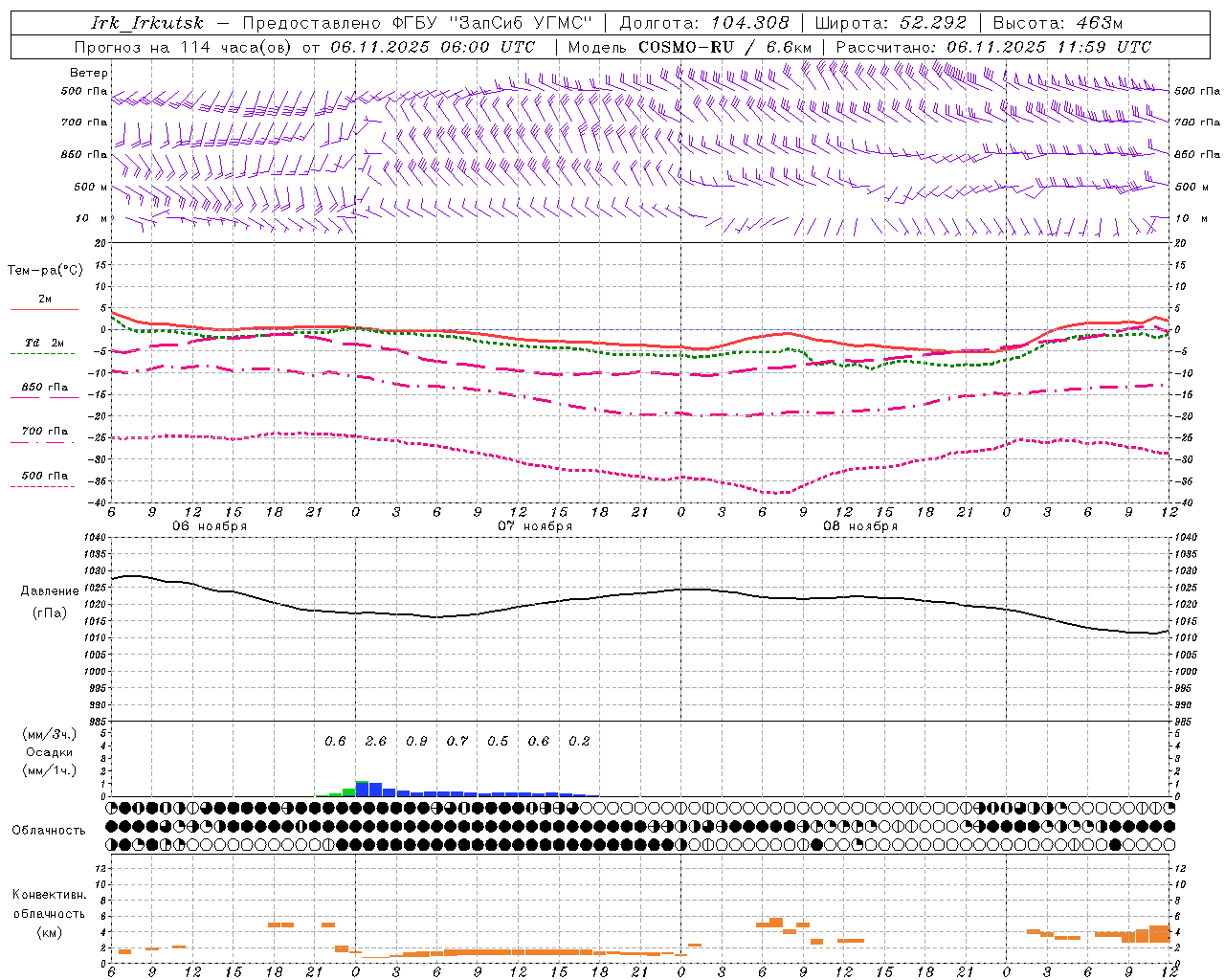
Task: Select the Высота: 463м text
Action: (1058, 23)
